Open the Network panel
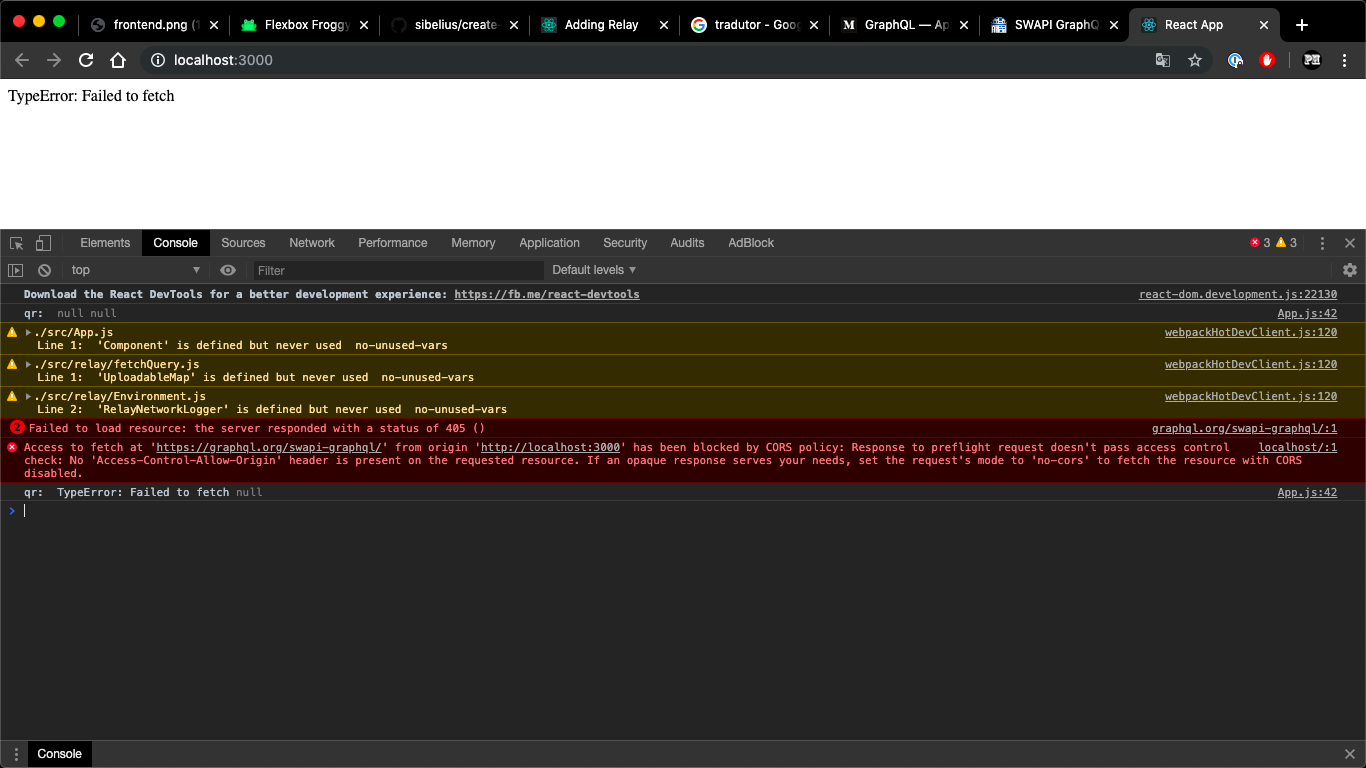Image resolution: width=1366 pixels, height=768 pixels. [x=312, y=243]
